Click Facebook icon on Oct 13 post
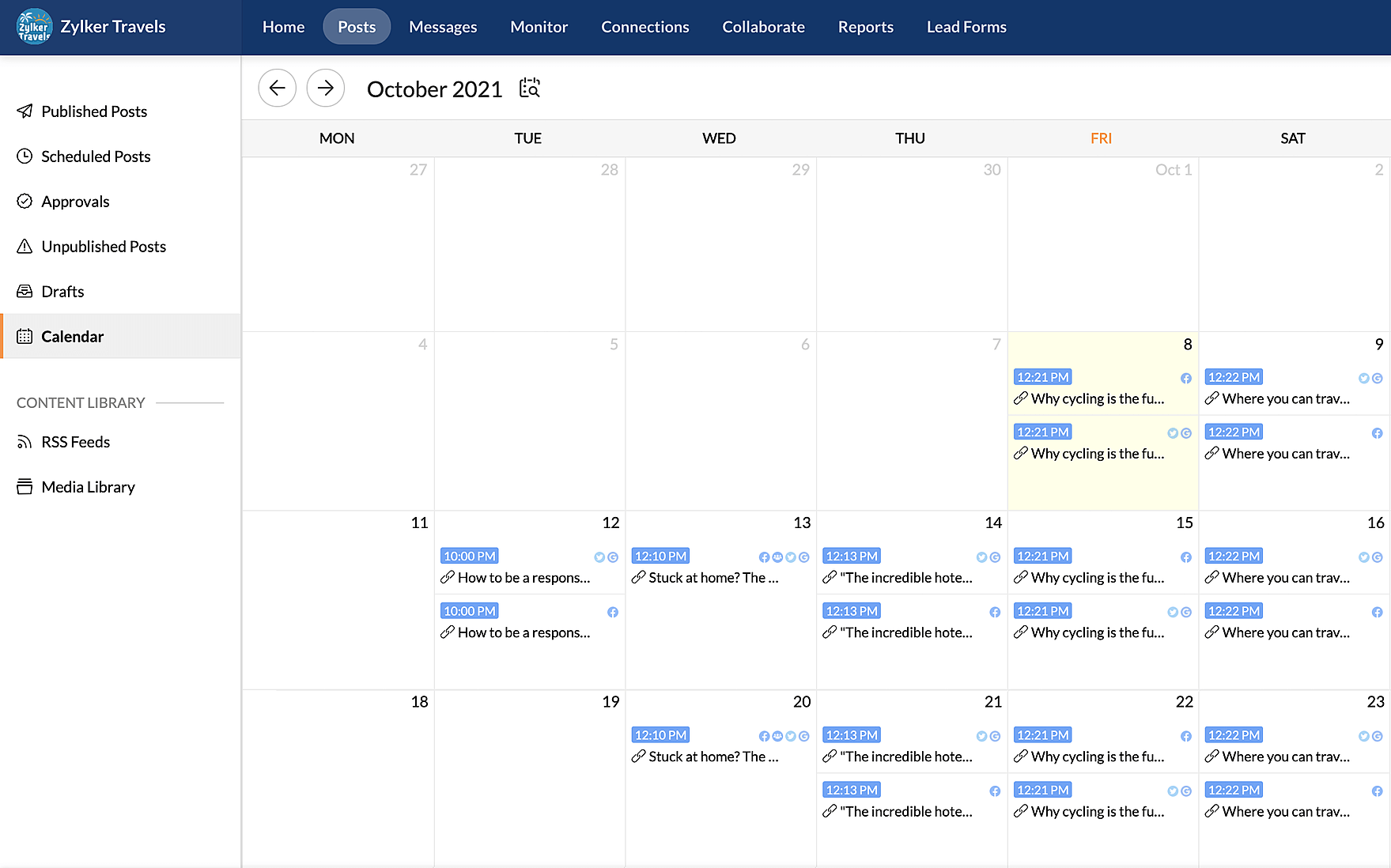1391x868 pixels. [764, 557]
